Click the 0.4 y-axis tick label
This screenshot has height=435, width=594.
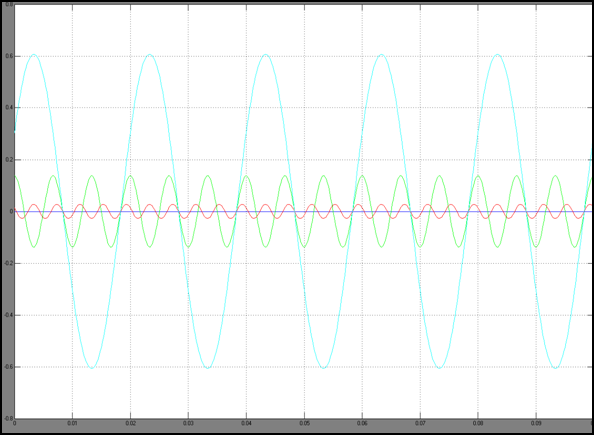8,108
